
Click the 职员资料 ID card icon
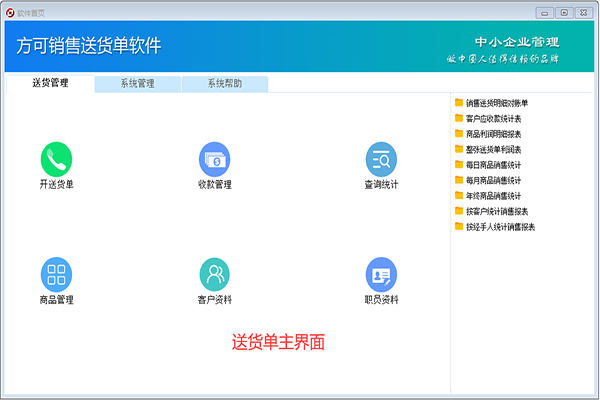coord(381,274)
